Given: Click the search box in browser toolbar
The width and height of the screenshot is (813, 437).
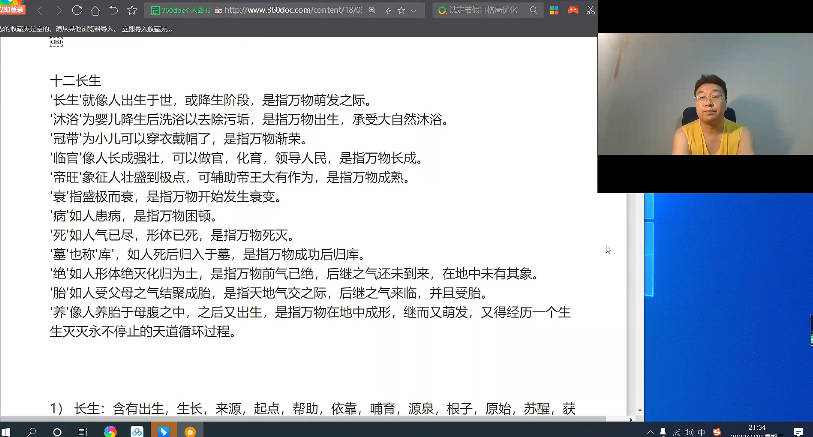Looking at the screenshot, I should point(490,11).
